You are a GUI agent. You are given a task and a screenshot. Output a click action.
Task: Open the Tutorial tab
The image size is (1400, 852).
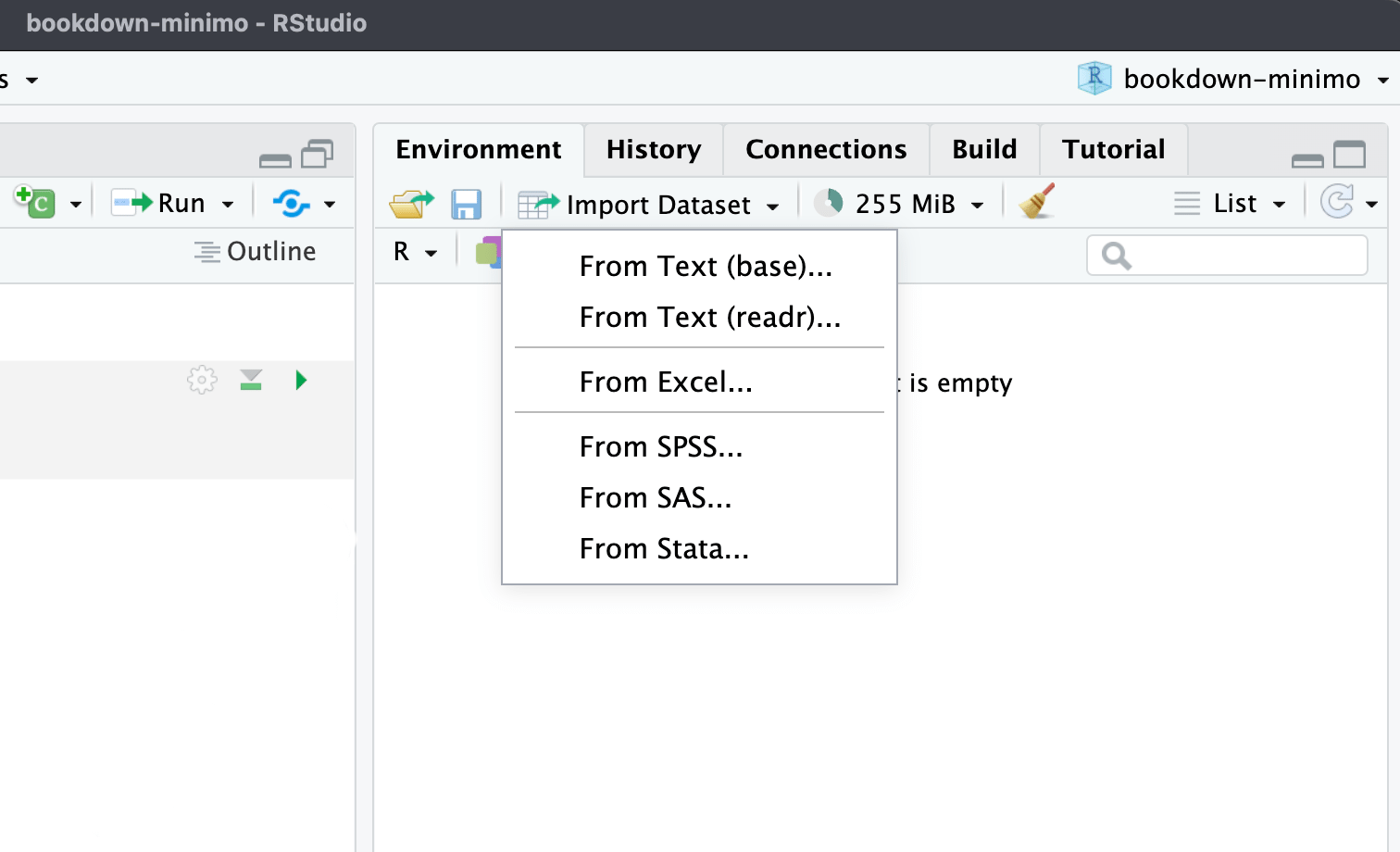click(1113, 149)
